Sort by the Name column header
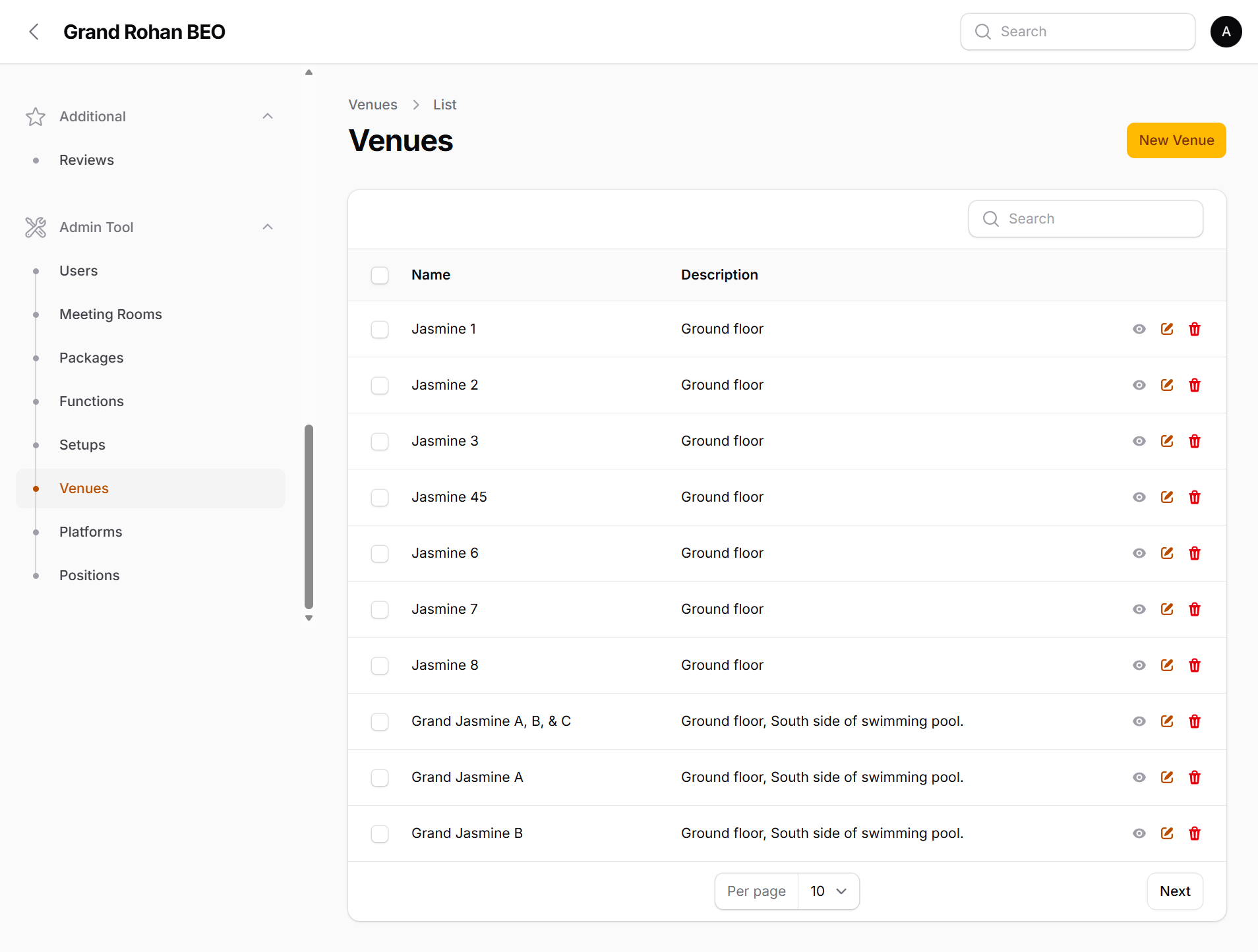The image size is (1258, 952). 431,275
